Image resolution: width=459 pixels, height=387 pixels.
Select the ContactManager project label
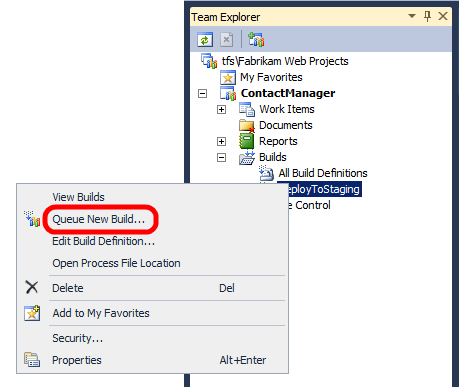[x=288, y=93]
